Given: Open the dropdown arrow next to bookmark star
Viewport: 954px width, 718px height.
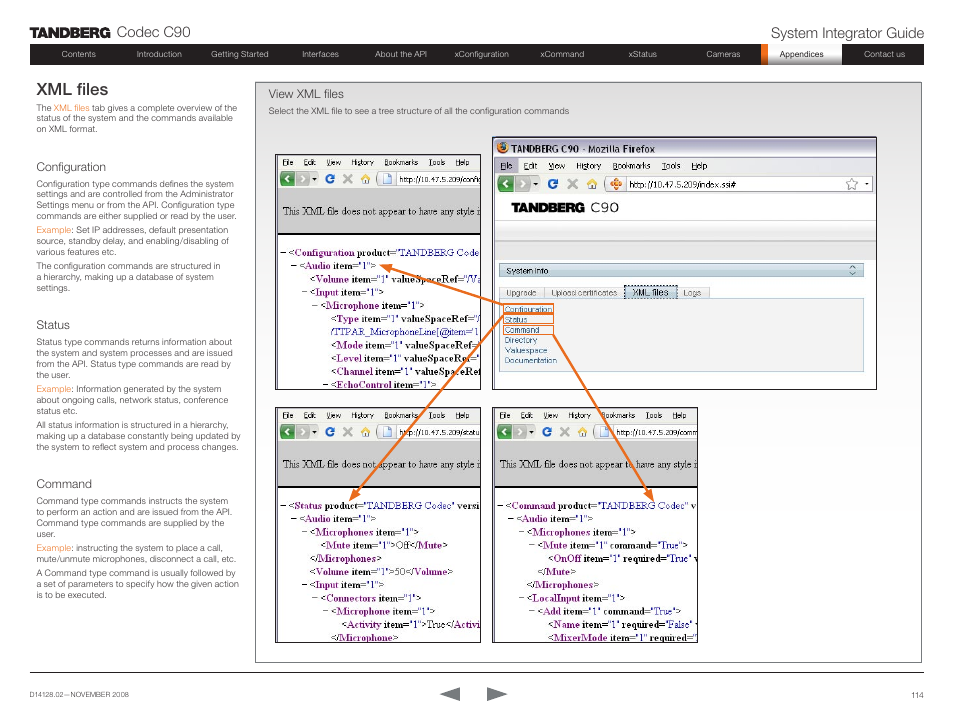Looking at the screenshot, I should coord(866,184).
